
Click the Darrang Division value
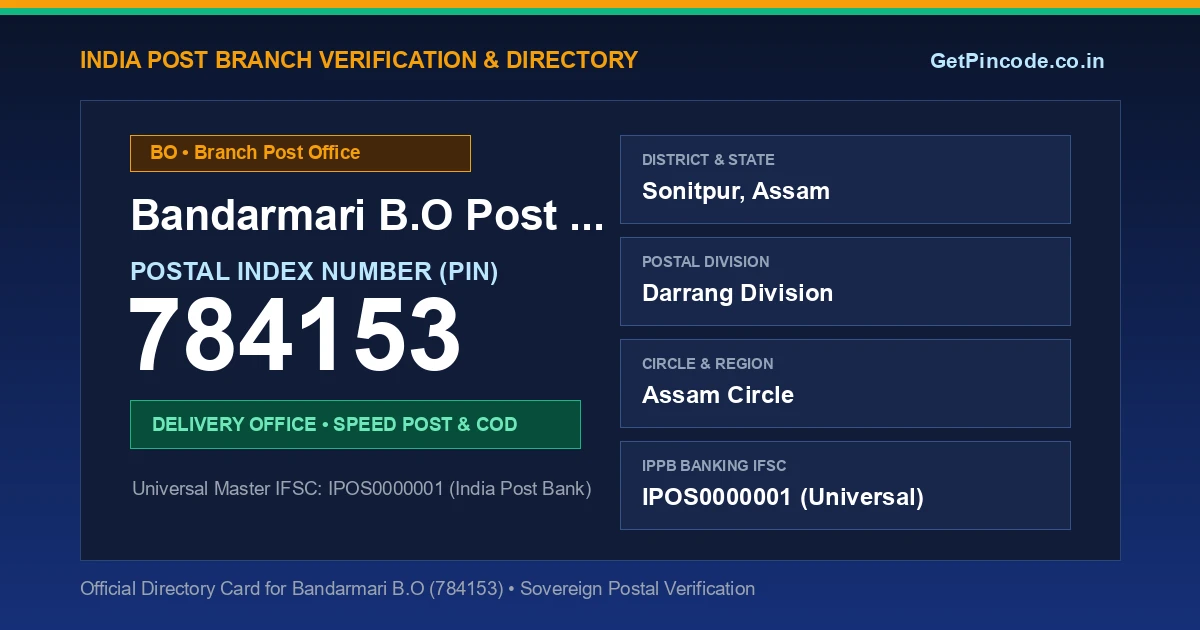point(738,293)
